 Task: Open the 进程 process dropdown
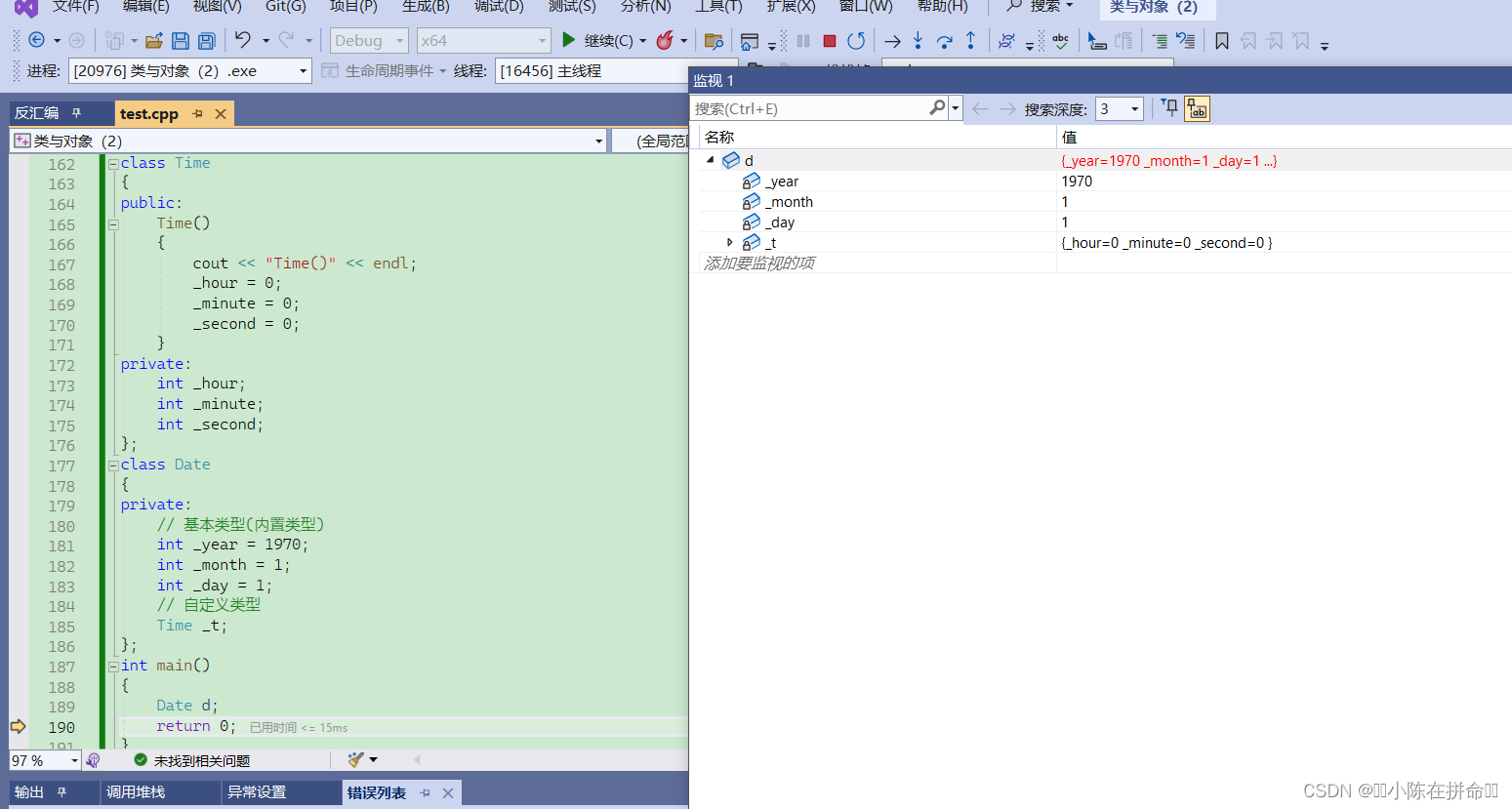click(x=190, y=70)
